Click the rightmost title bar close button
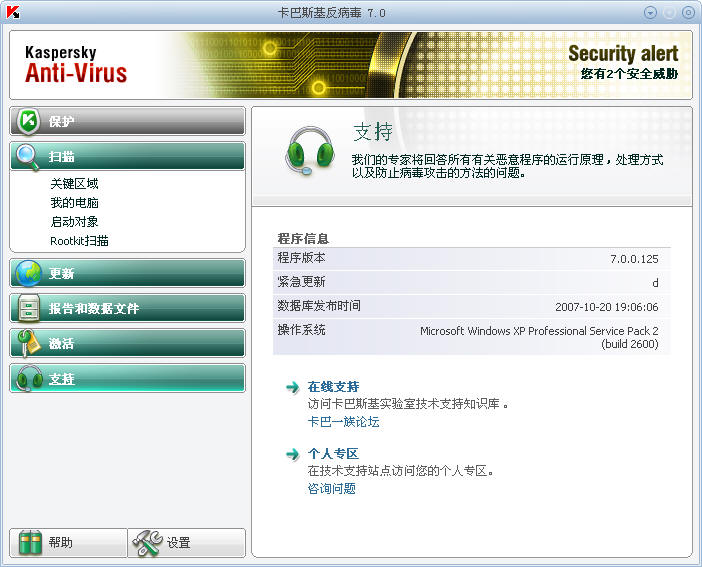Viewport: 702px width, 567px height. click(x=688, y=13)
